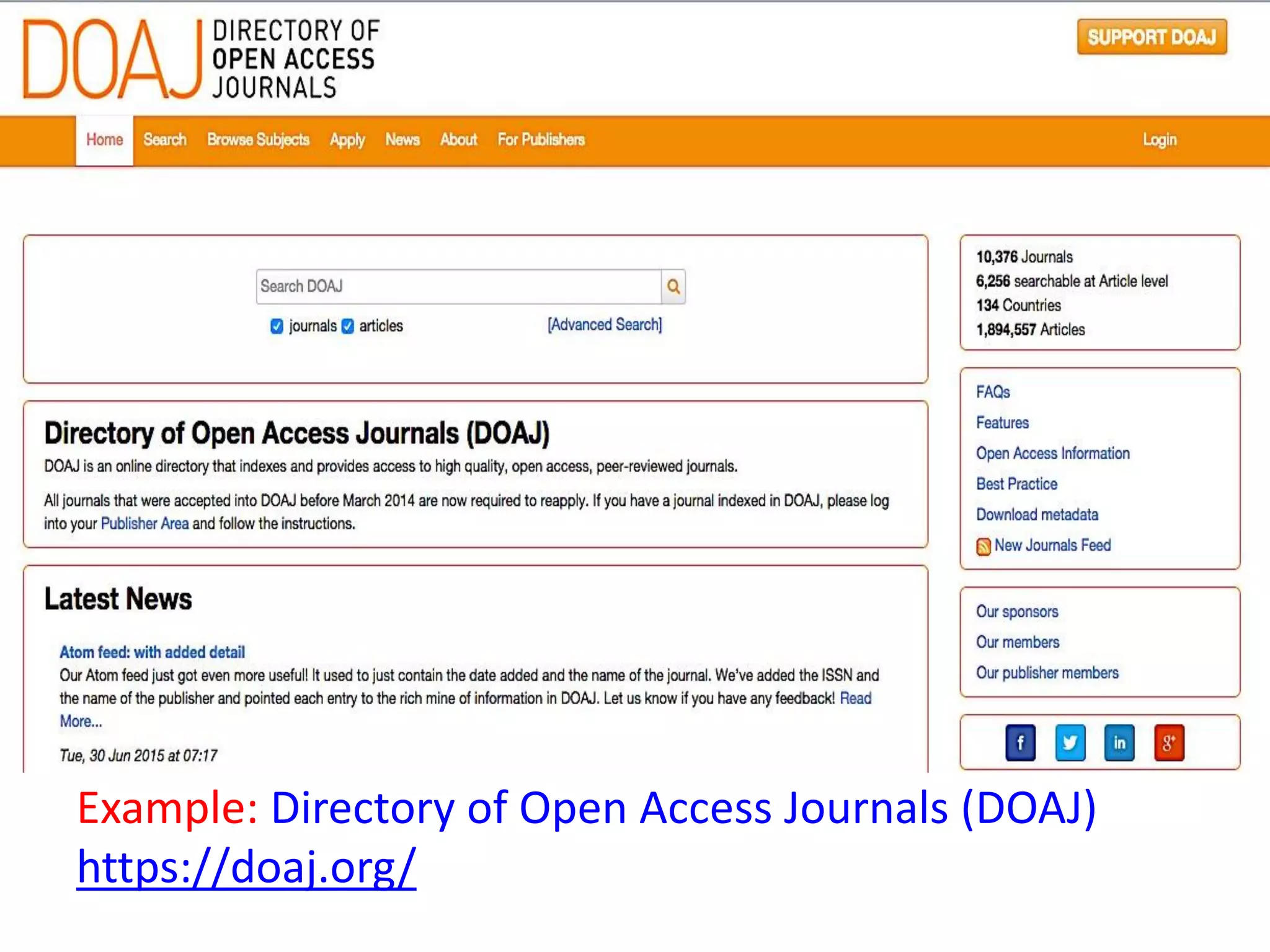Click the SUPPORT DOAJ button
This screenshot has width=1270, height=952.
pos(1152,37)
